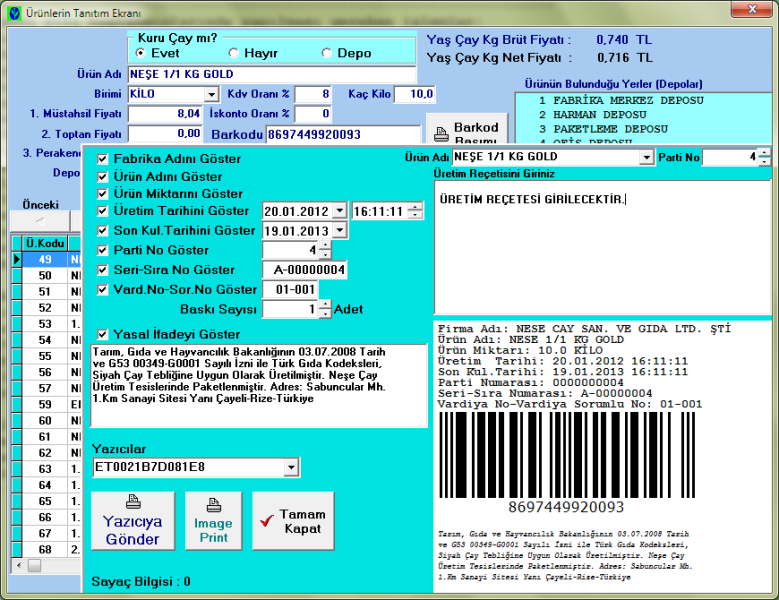Uncheck Seri-Sıra No Göster
Viewport: 779px width, 600px height.
tap(103, 270)
